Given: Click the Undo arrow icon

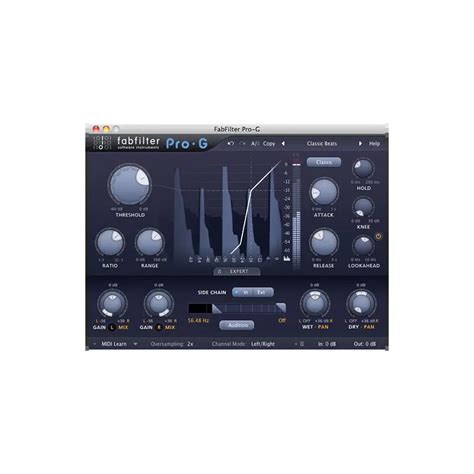Looking at the screenshot, I should (x=230, y=143).
